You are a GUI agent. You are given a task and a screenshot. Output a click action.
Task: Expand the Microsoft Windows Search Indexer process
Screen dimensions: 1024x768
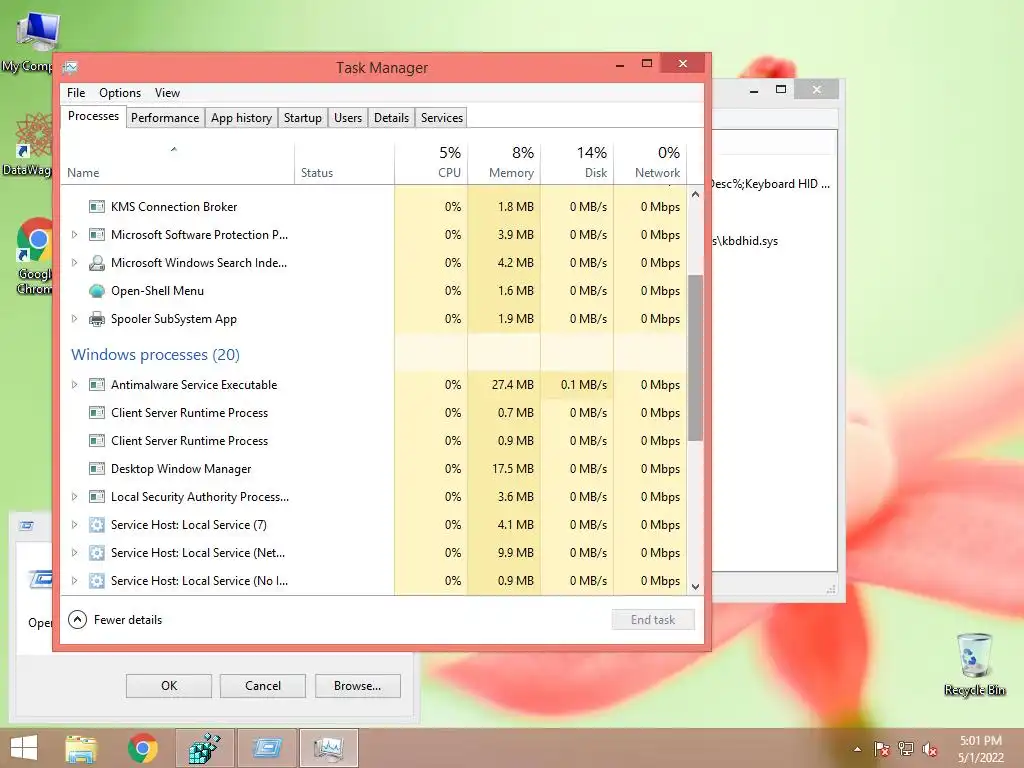click(74, 263)
